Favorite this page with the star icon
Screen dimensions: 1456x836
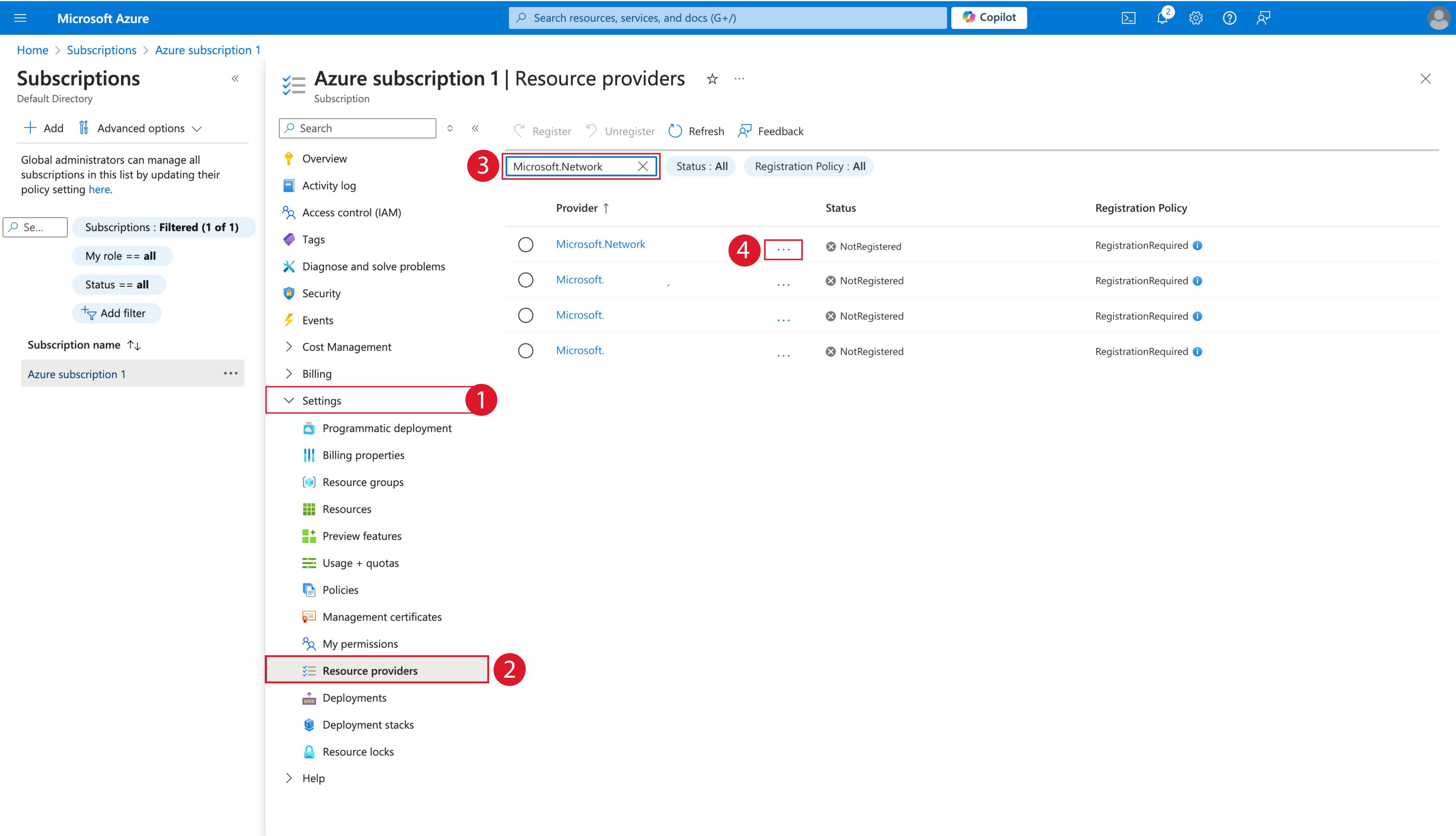(712, 79)
